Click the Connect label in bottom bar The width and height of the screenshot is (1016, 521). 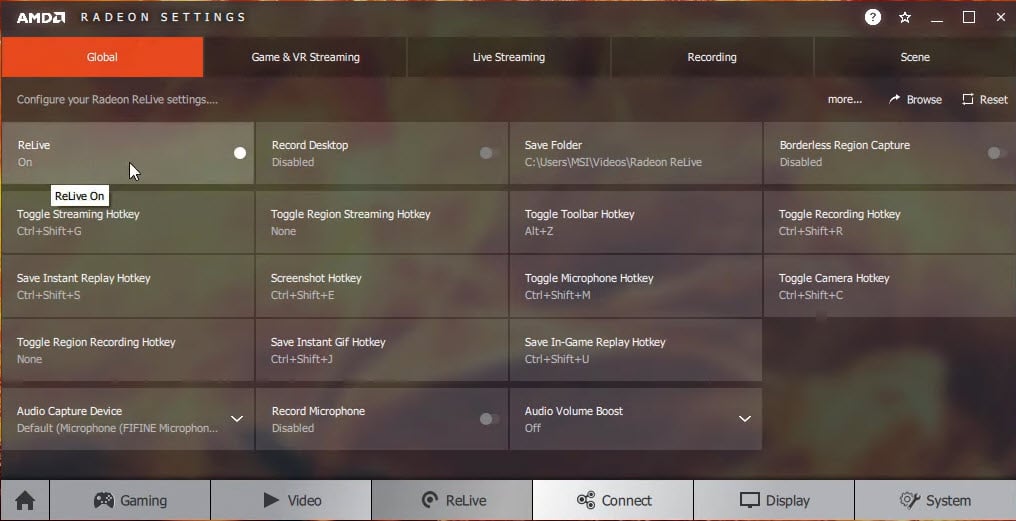[627, 501]
